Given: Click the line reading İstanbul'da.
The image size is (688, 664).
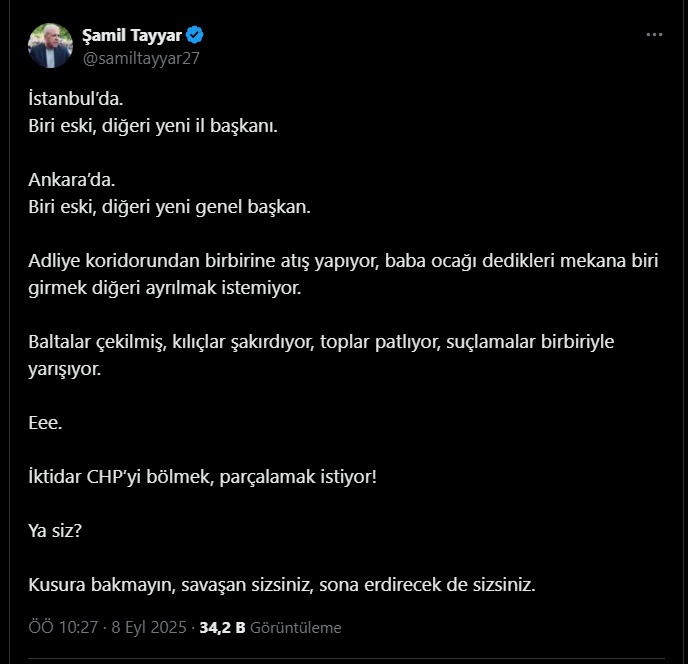Looking at the screenshot, I should point(75,98).
